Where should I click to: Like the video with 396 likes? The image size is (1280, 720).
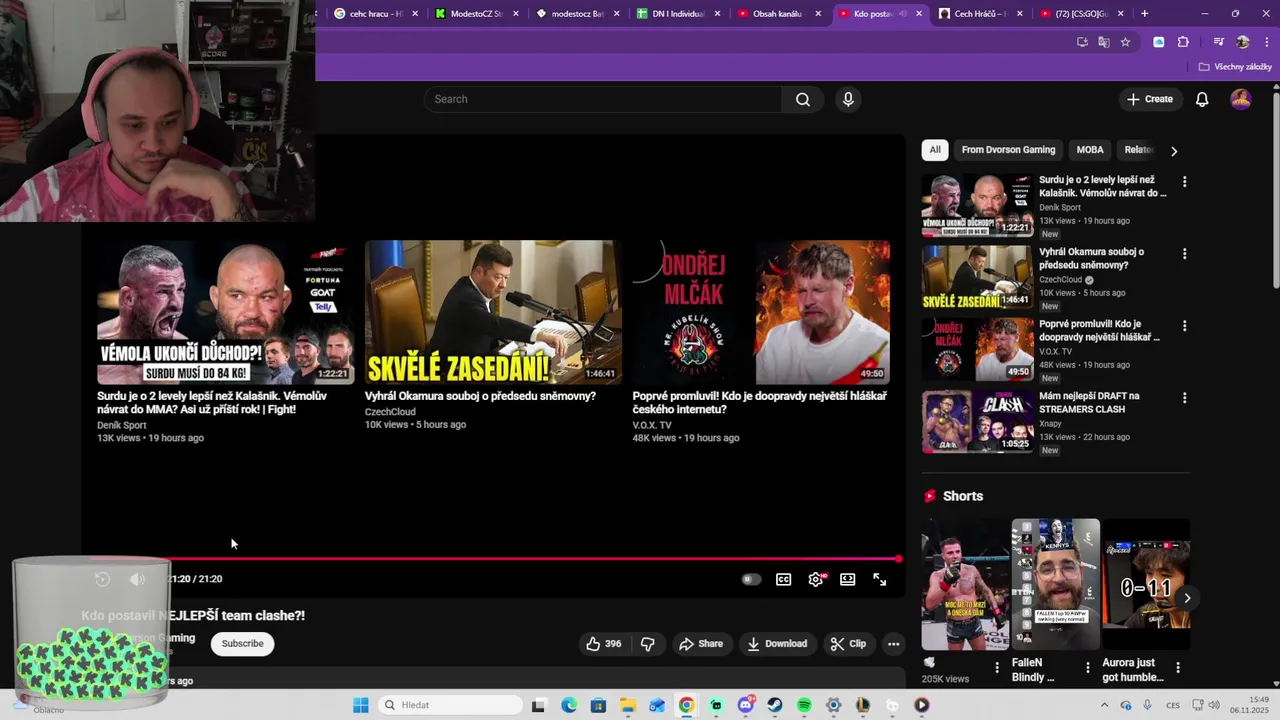tap(603, 644)
